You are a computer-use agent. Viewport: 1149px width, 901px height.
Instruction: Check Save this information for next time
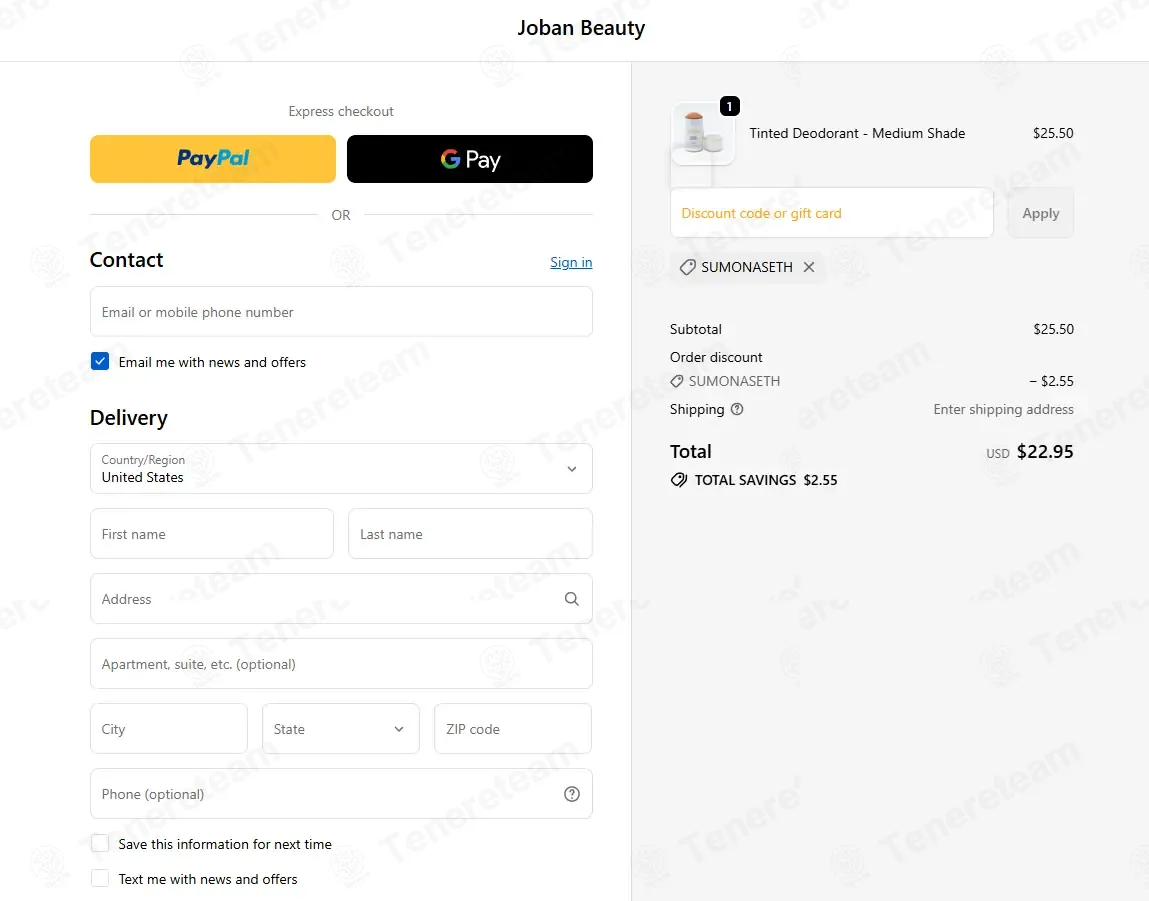[100, 843]
